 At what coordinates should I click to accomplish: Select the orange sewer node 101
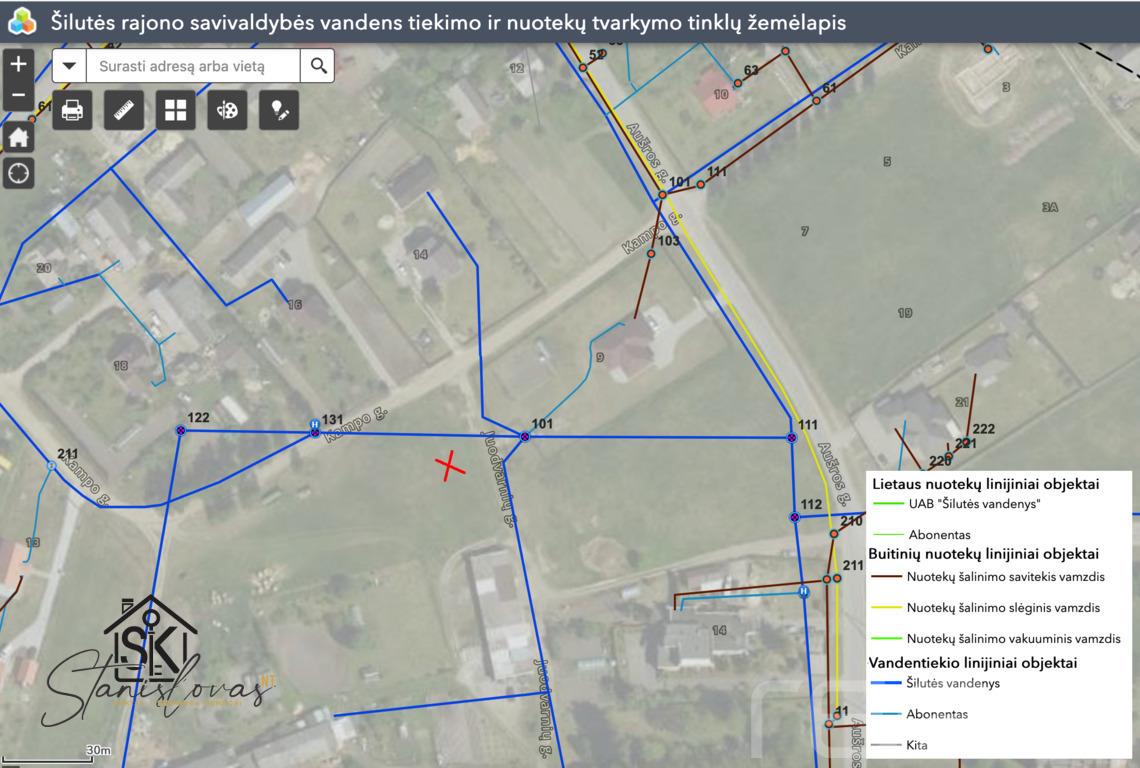662,195
